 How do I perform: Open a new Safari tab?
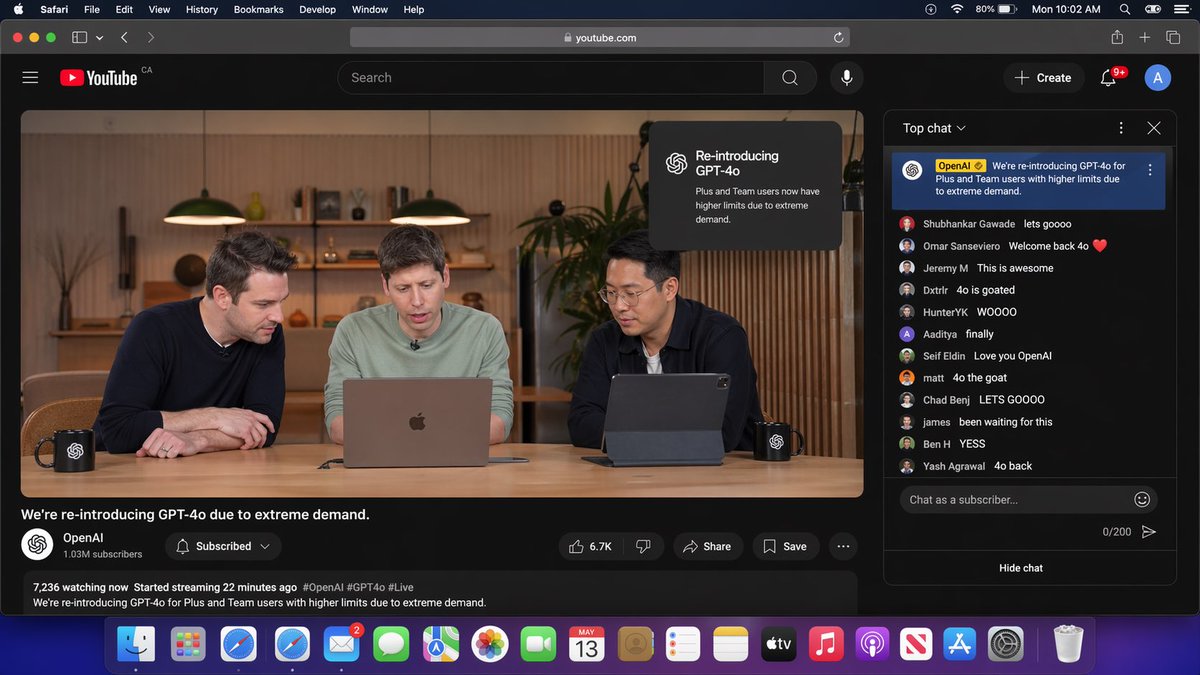(x=1145, y=37)
